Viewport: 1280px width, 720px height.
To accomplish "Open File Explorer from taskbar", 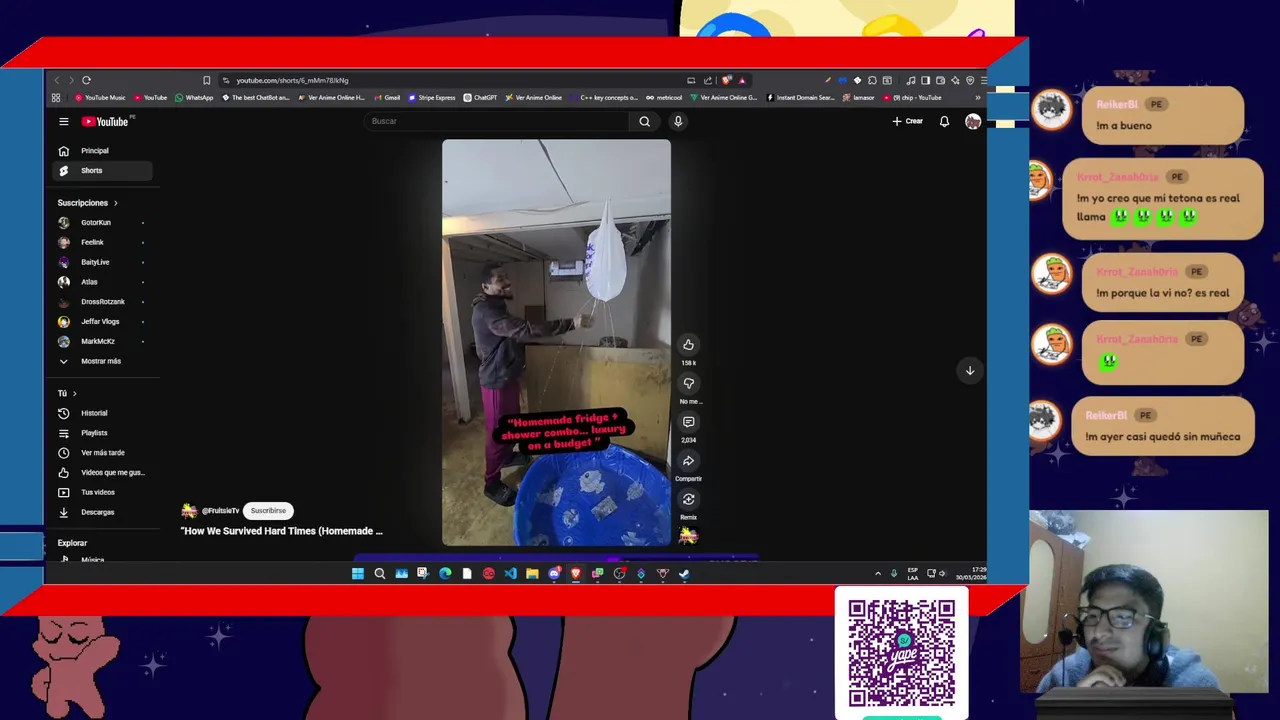I will point(532,573).
